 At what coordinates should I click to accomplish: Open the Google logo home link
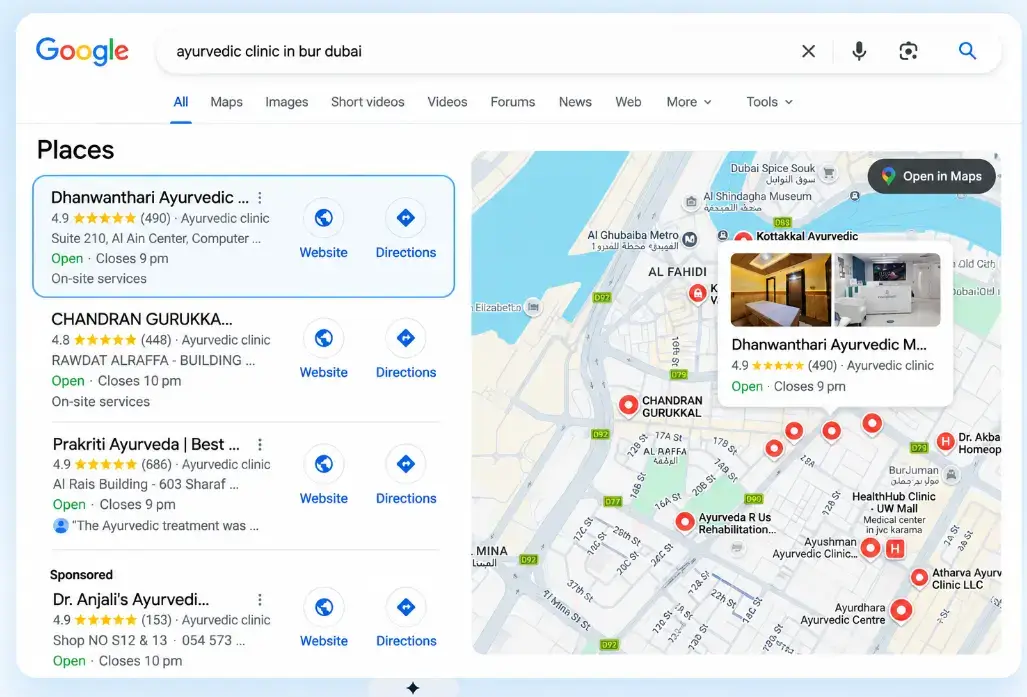83,51
